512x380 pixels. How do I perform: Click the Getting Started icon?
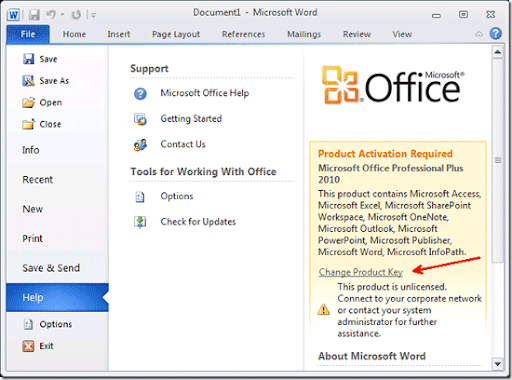(140, 119)
